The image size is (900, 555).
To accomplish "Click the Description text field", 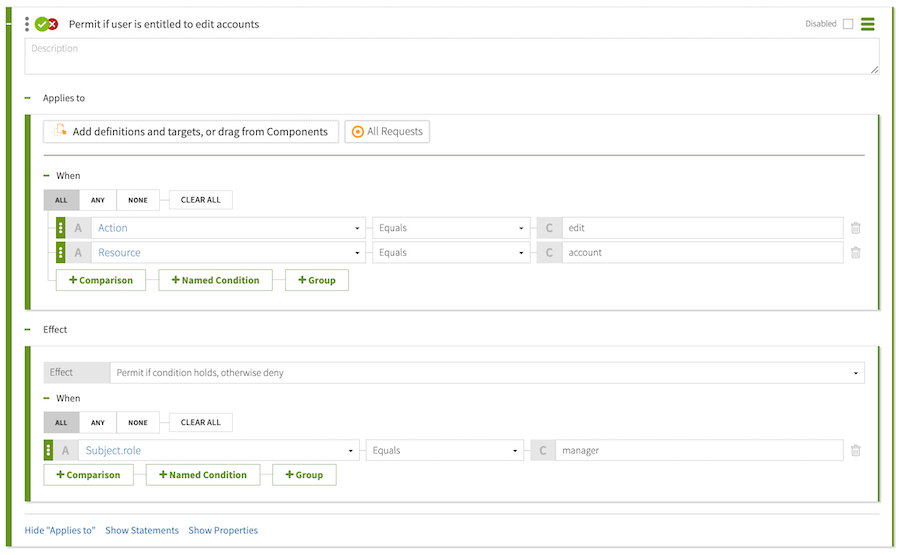I will coord(452,56).
